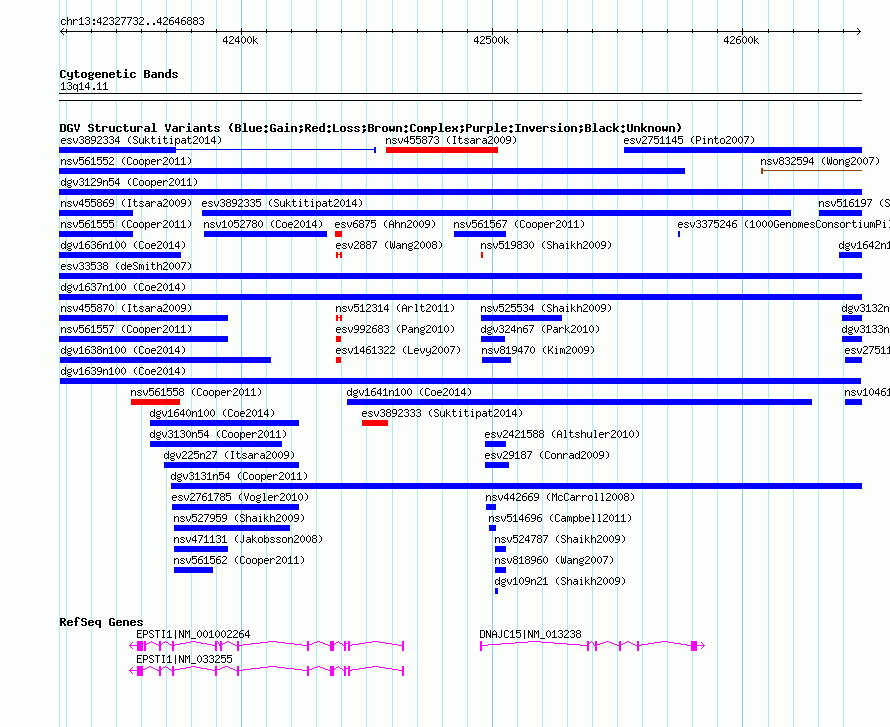Select nsv561557 (Cooper2011) label
Screen dimensions: 890x727
(x=126, y=329)
